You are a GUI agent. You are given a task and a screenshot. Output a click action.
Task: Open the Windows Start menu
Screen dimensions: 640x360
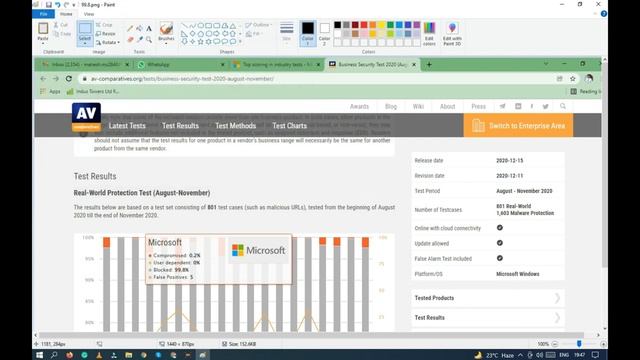click(39, 355)
